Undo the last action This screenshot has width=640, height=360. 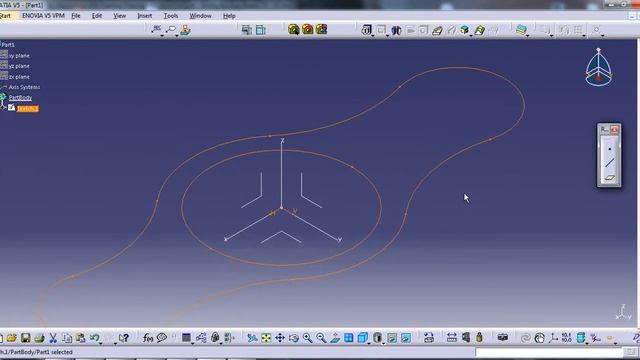[x=94, y=338]
